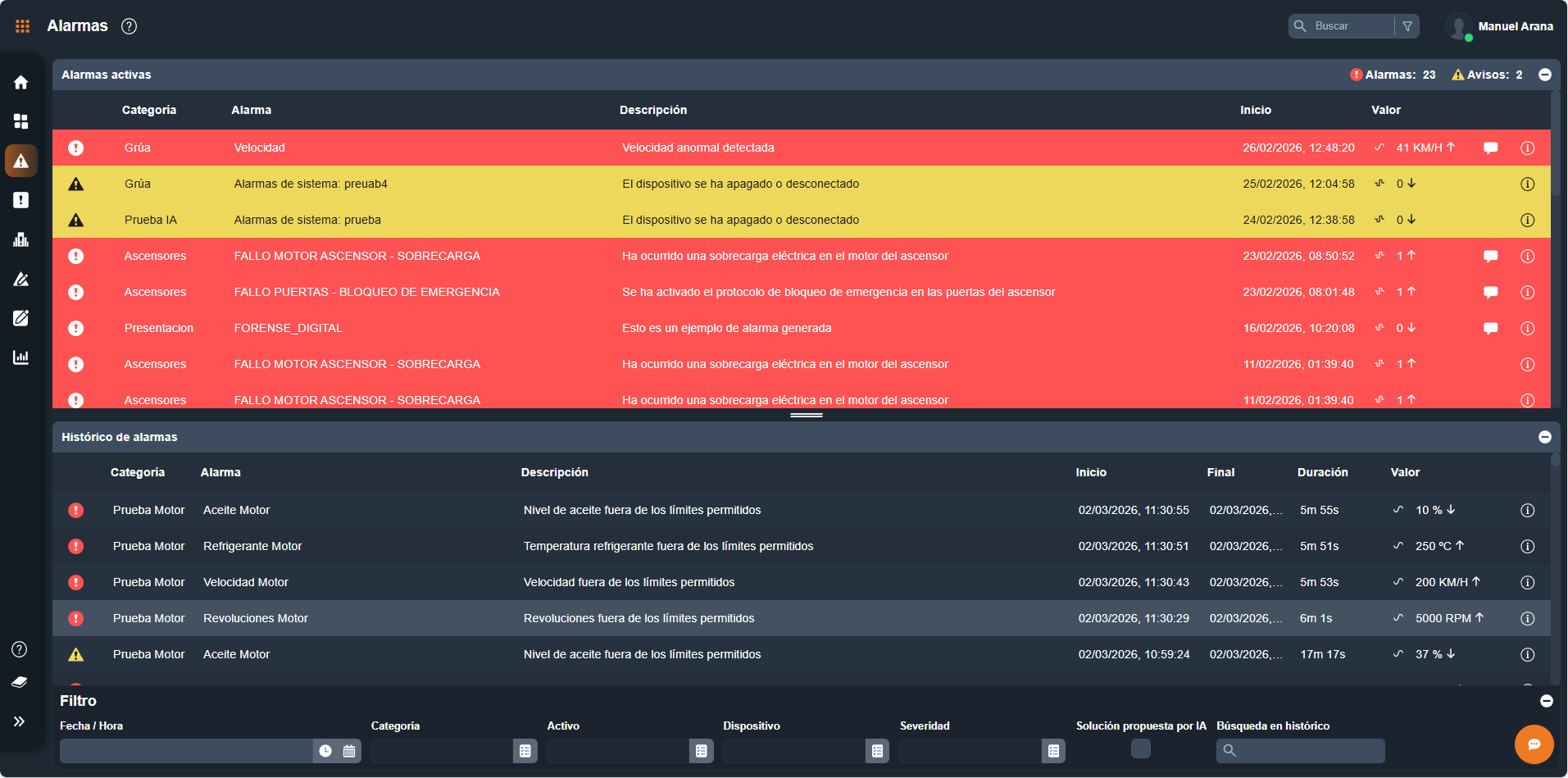The width and height of the screenshot is (1568, 778).
Task: Collapse the Alarmas activas panel
Action: [1545, 75]
